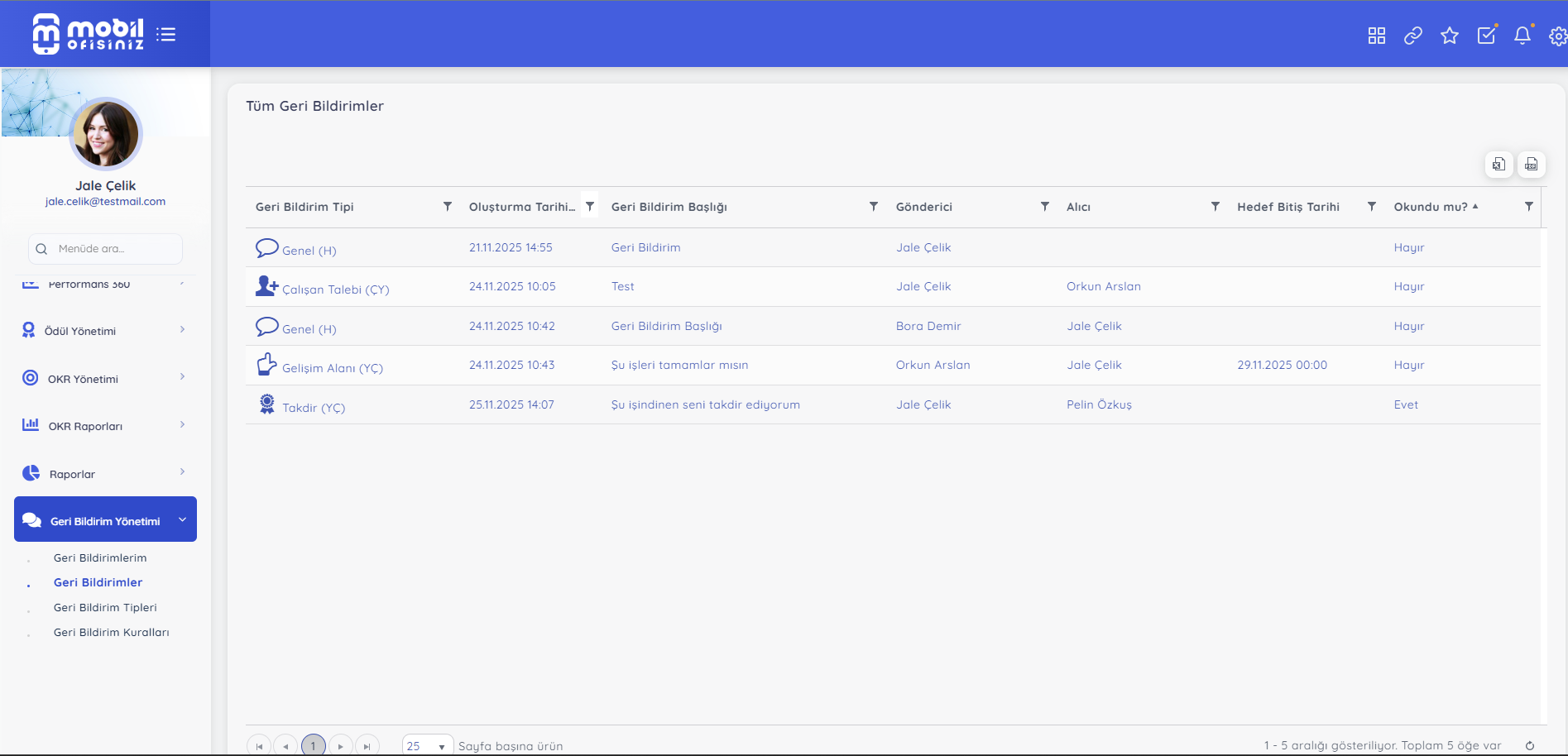This screenshot has width=1568, height=756.
Task: Click the link chain icon in header
Action: click(1412, 36)
